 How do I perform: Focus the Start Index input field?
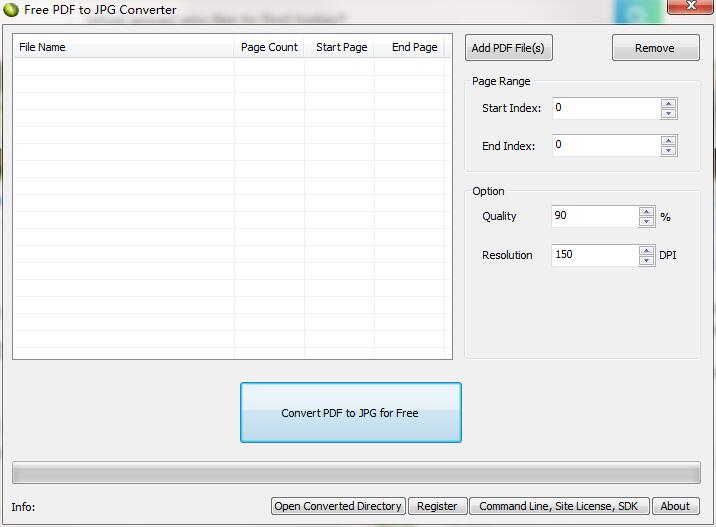605,108
